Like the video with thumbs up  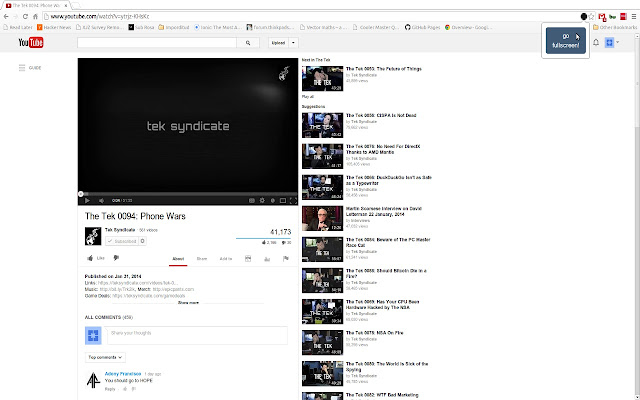pyautogui.click(x=96, y=258)
